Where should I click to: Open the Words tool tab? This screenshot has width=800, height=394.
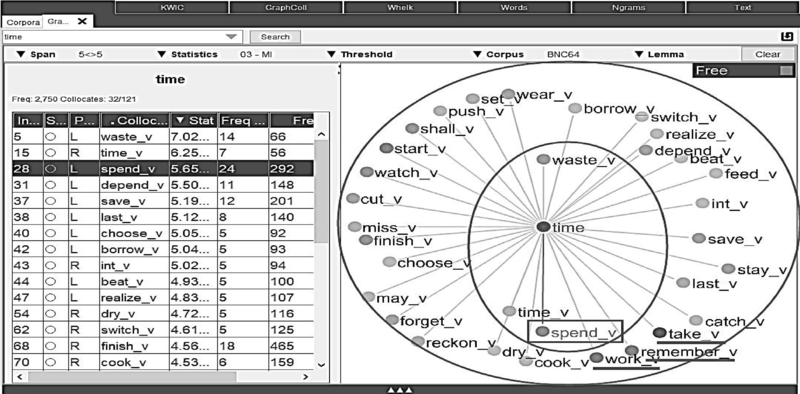click(514, 8)
